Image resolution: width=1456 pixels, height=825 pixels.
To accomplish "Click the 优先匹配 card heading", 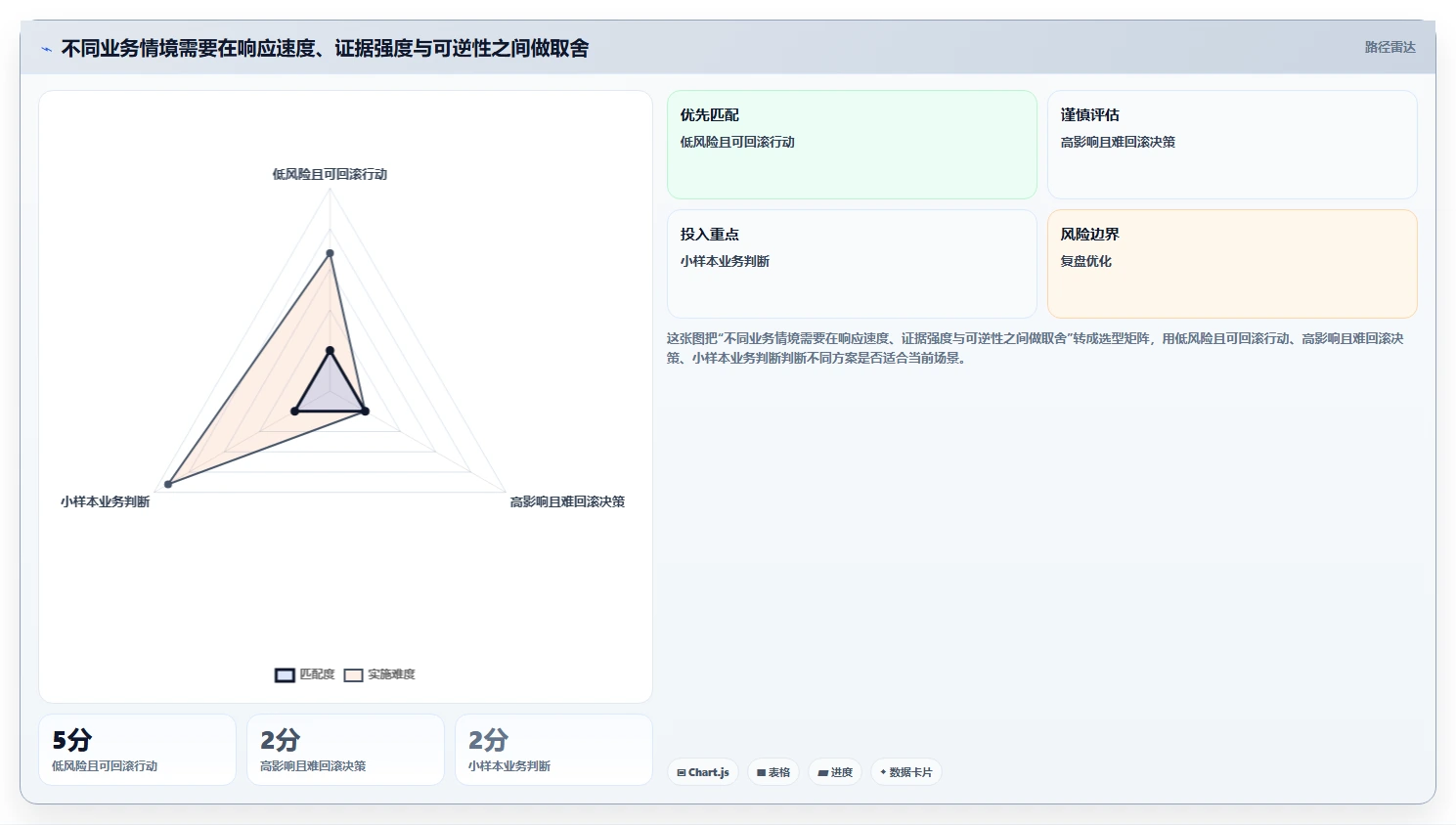I will coord(710,115).
